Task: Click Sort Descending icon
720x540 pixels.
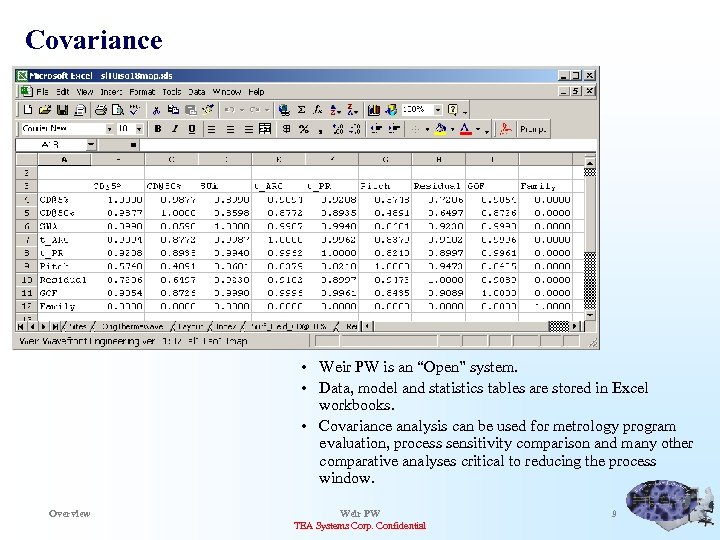Action: 352,110
